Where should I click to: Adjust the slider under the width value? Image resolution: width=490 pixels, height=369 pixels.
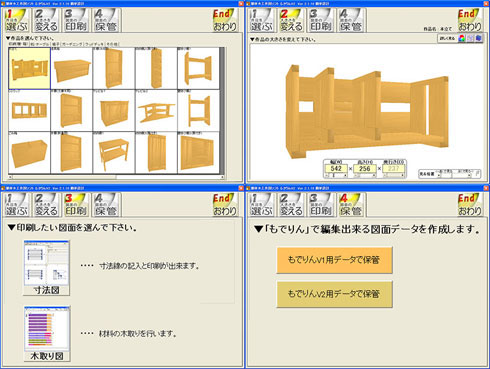click(x=336, y=175)
